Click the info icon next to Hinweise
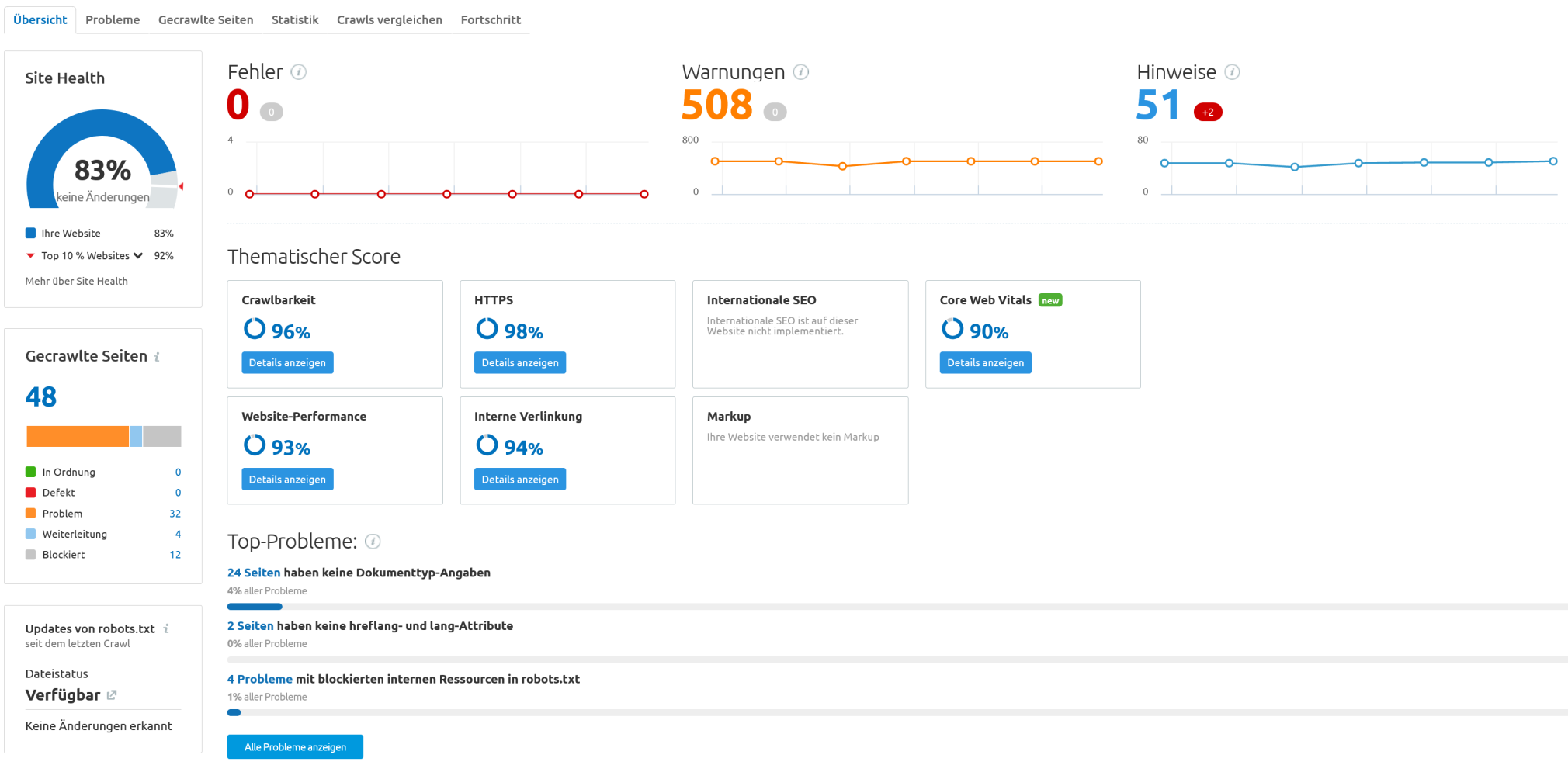The height and width of the screenshot is (779, 1568). (1232, 72)
